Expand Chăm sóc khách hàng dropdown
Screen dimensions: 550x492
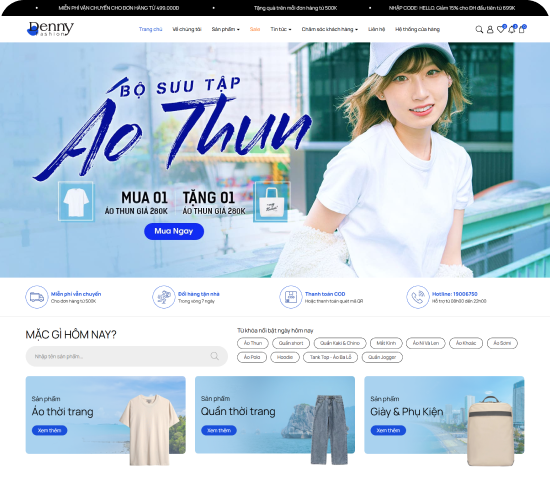tap(330, 29)
